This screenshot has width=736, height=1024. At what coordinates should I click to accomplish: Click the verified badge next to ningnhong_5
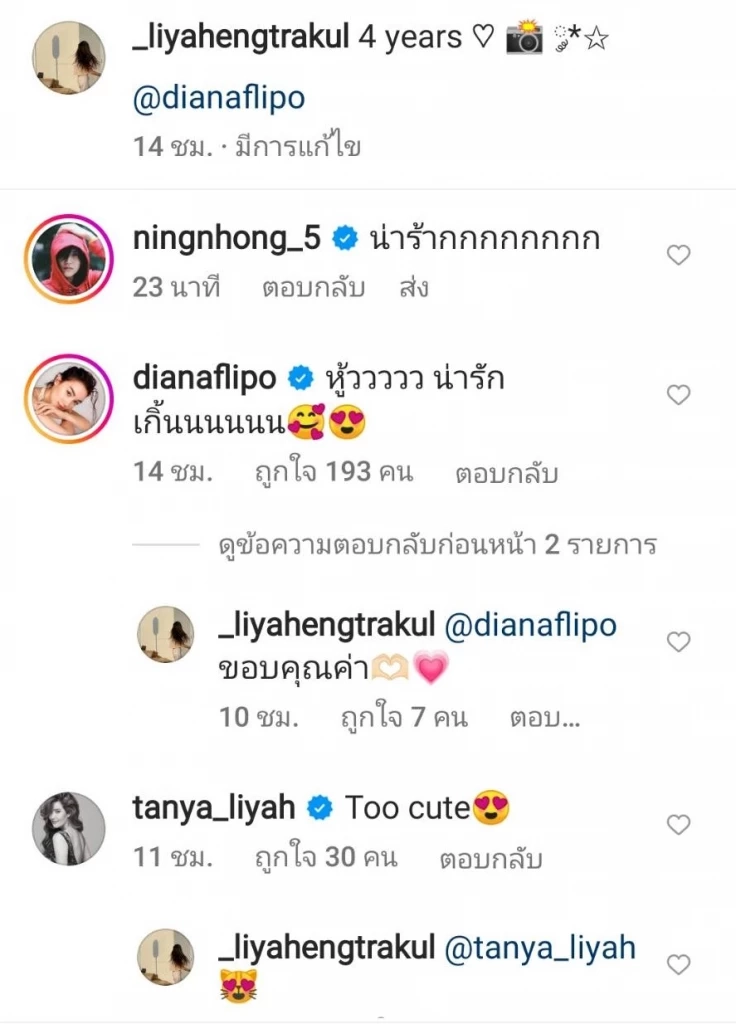click(344, 237)
